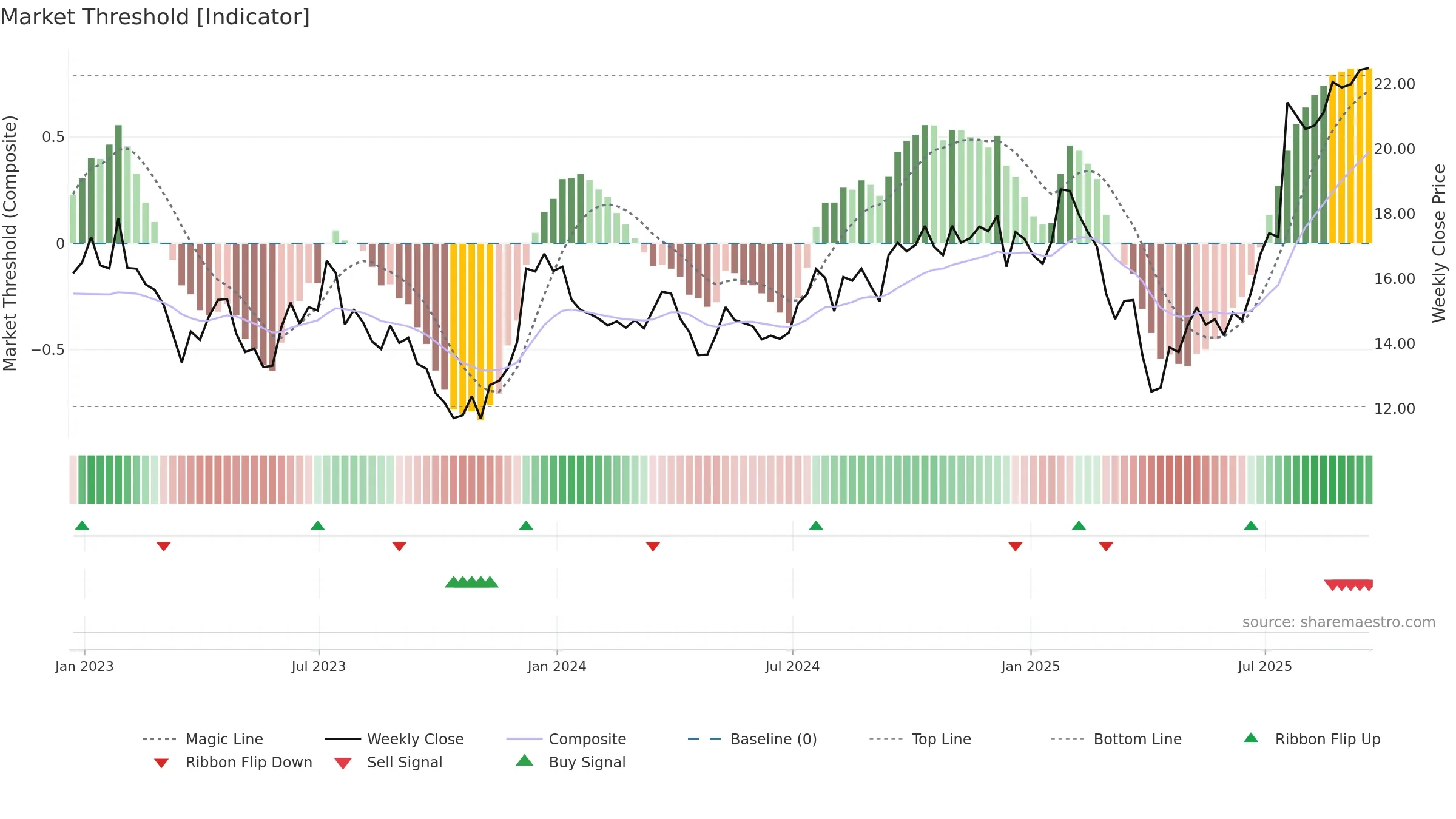
Task: Click the Jul 2023 x-axis label
Action: 318,666
